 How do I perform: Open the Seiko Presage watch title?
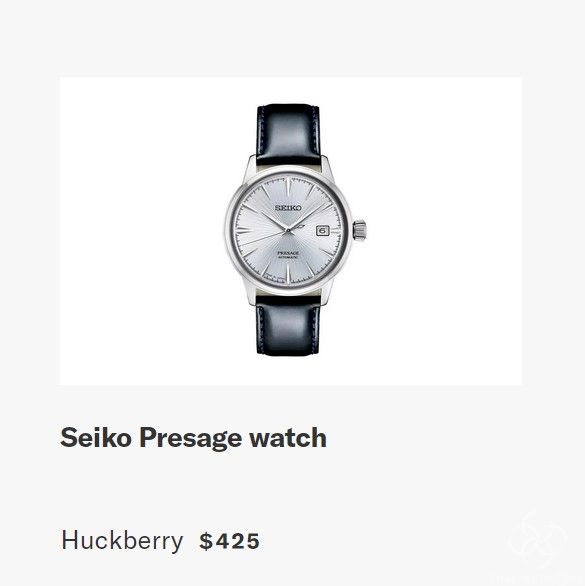pyautogui.click(x=193, y=438)
